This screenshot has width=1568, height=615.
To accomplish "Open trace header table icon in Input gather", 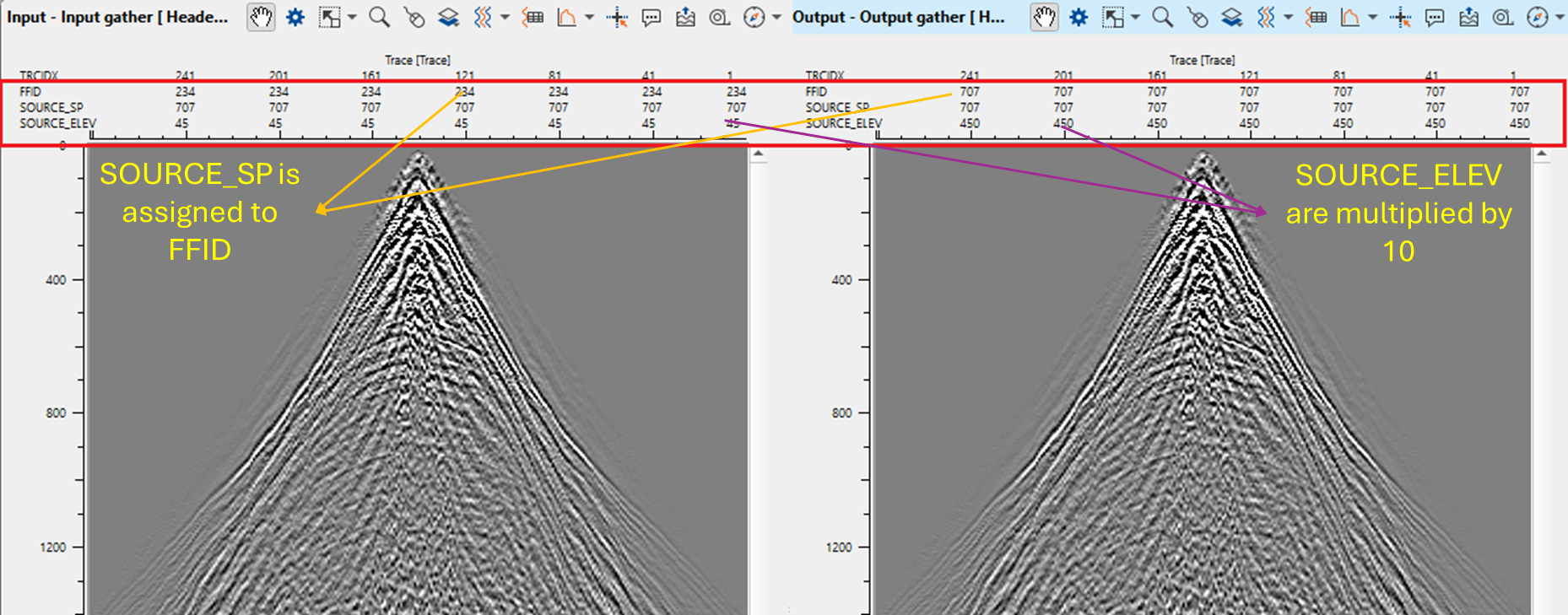I will pyautogui.click(x=533, y=17).
